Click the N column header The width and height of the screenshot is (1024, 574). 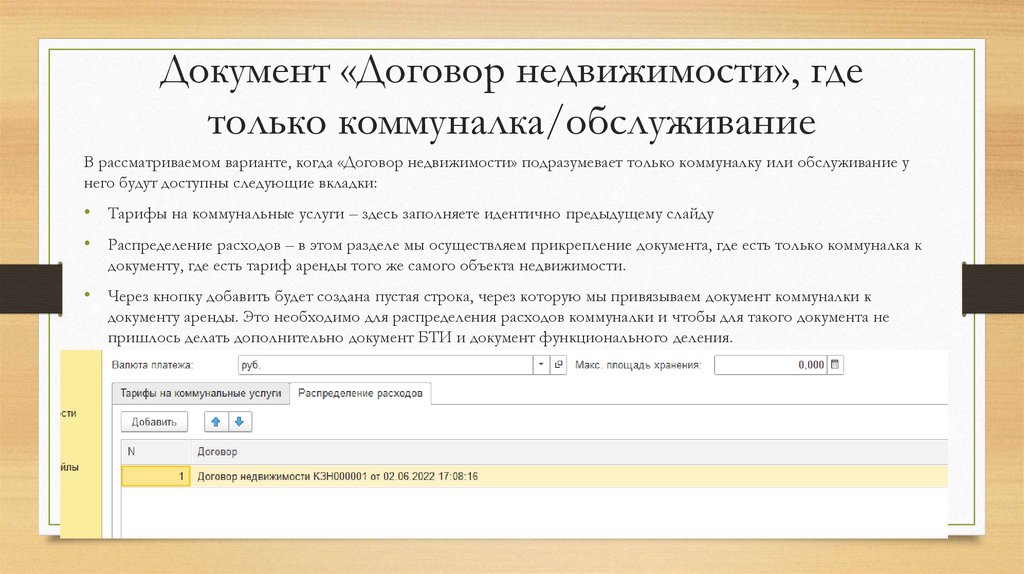pos(155,452)
